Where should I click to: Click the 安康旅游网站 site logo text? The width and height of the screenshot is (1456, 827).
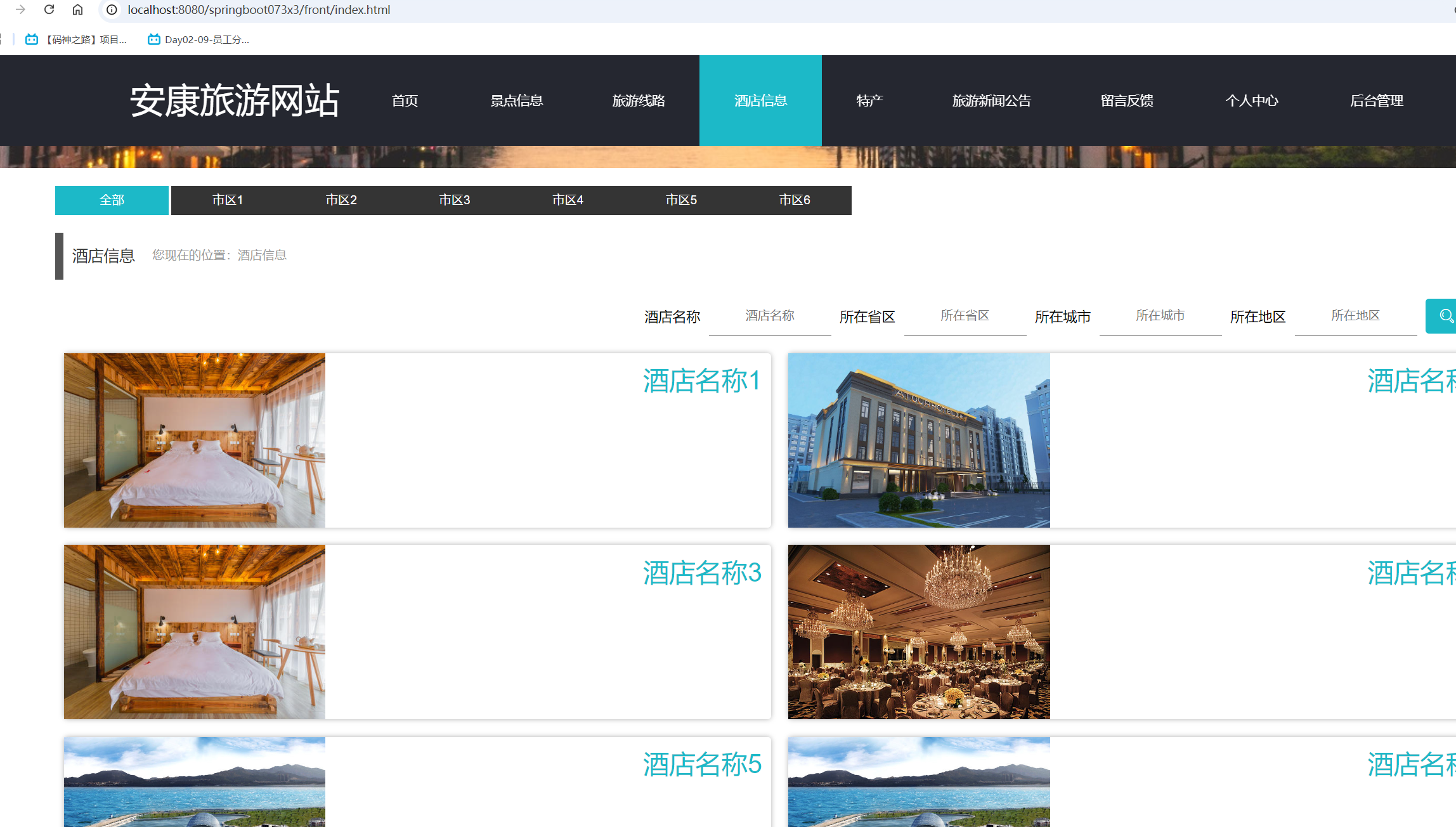point(235,100)
